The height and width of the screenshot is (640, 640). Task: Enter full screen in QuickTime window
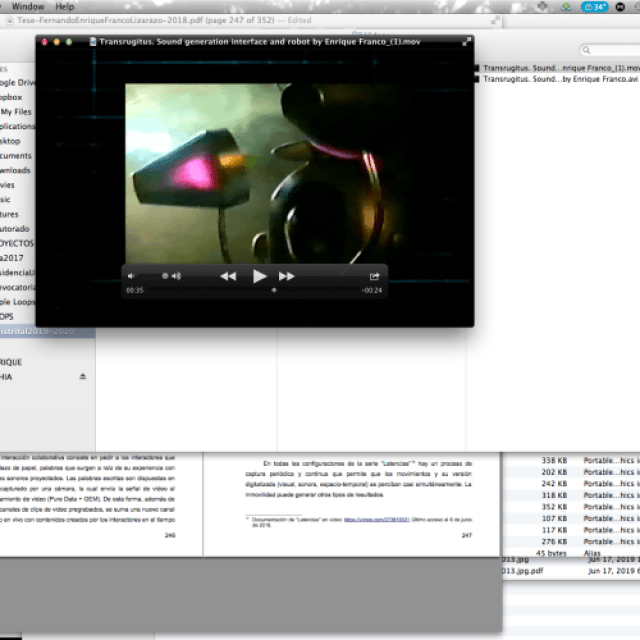pyautogui.click(x=466, y=41)
